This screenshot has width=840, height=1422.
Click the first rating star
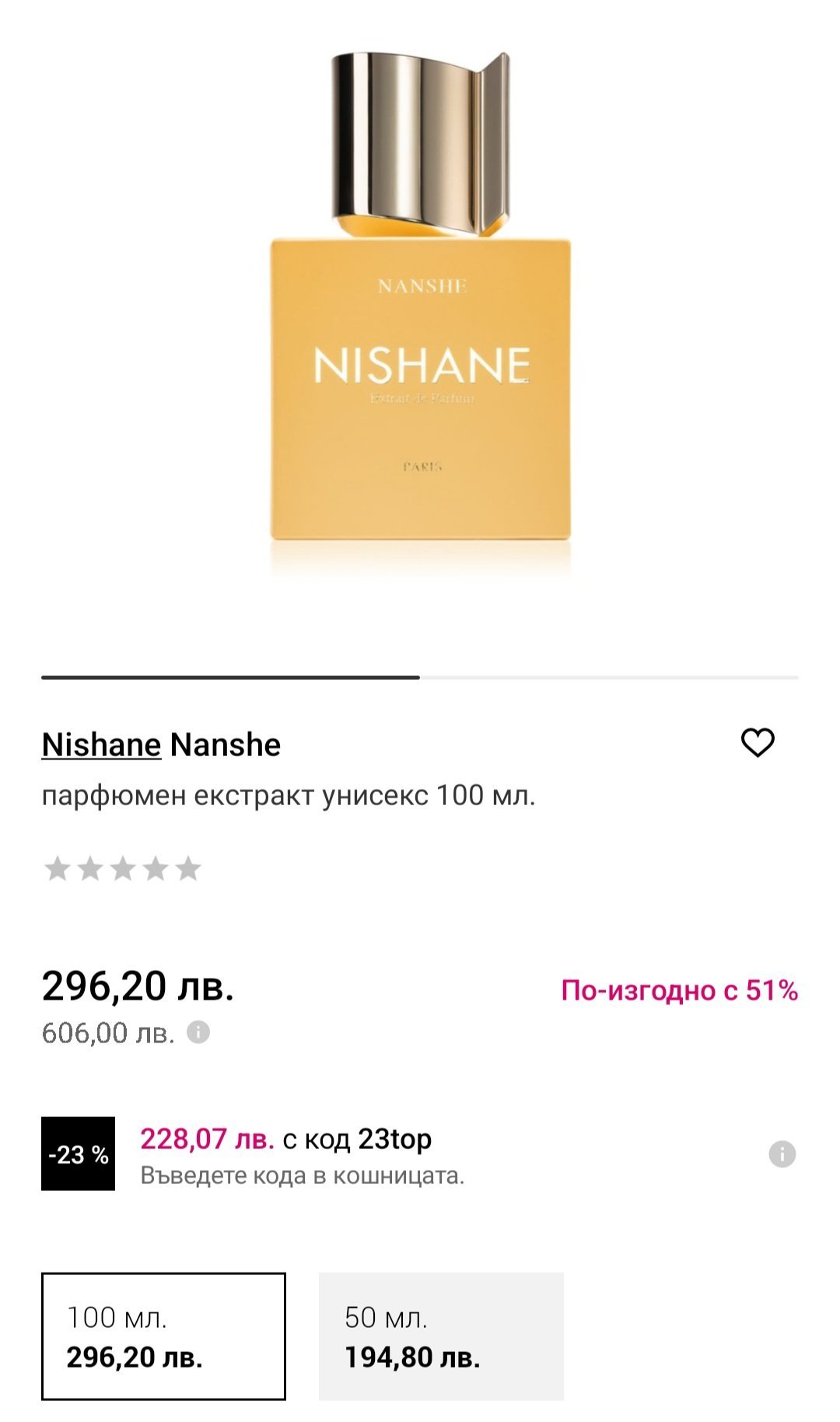point(57,868)
